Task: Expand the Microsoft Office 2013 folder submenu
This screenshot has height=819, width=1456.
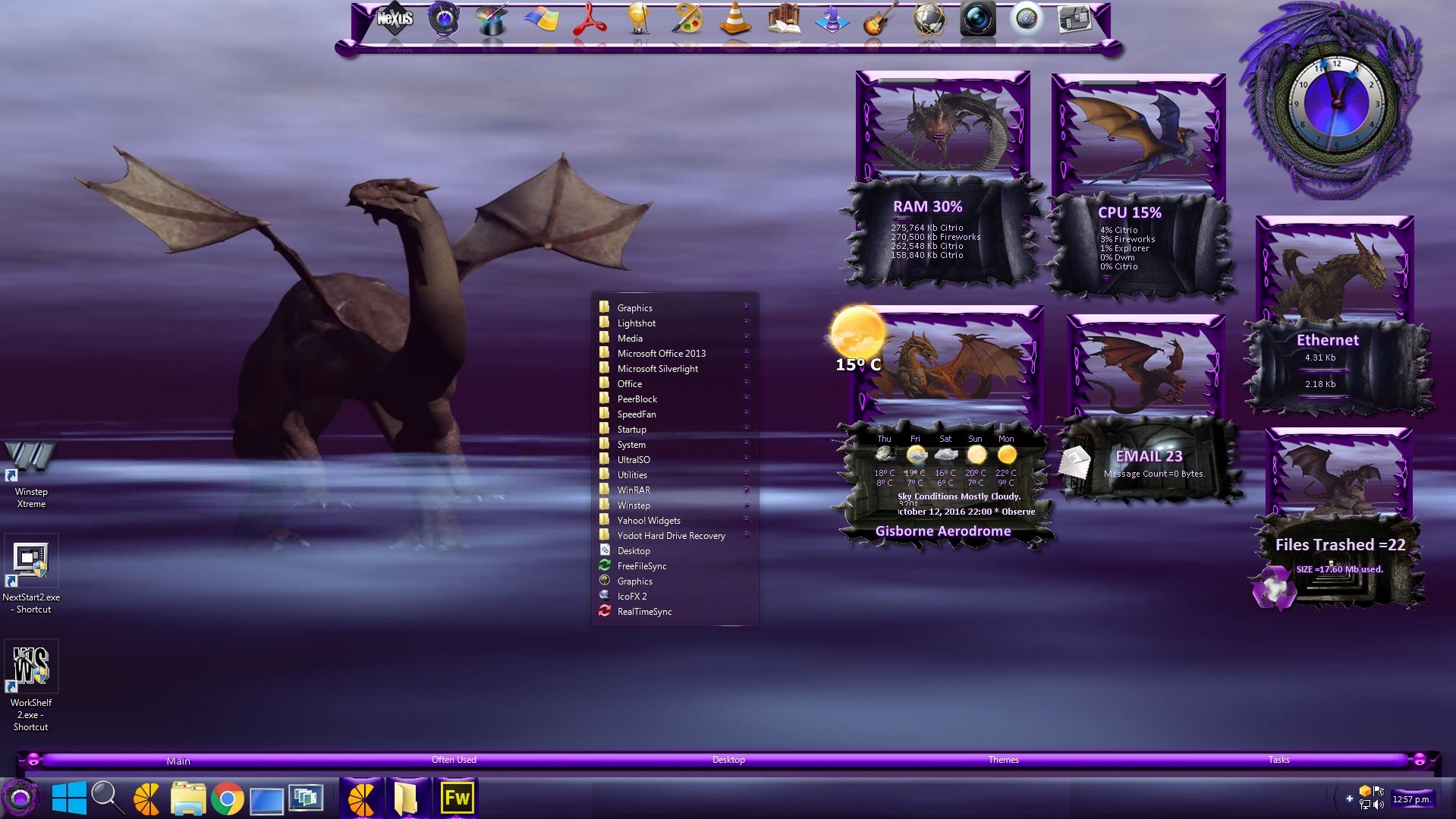Action: click(661, 354)
